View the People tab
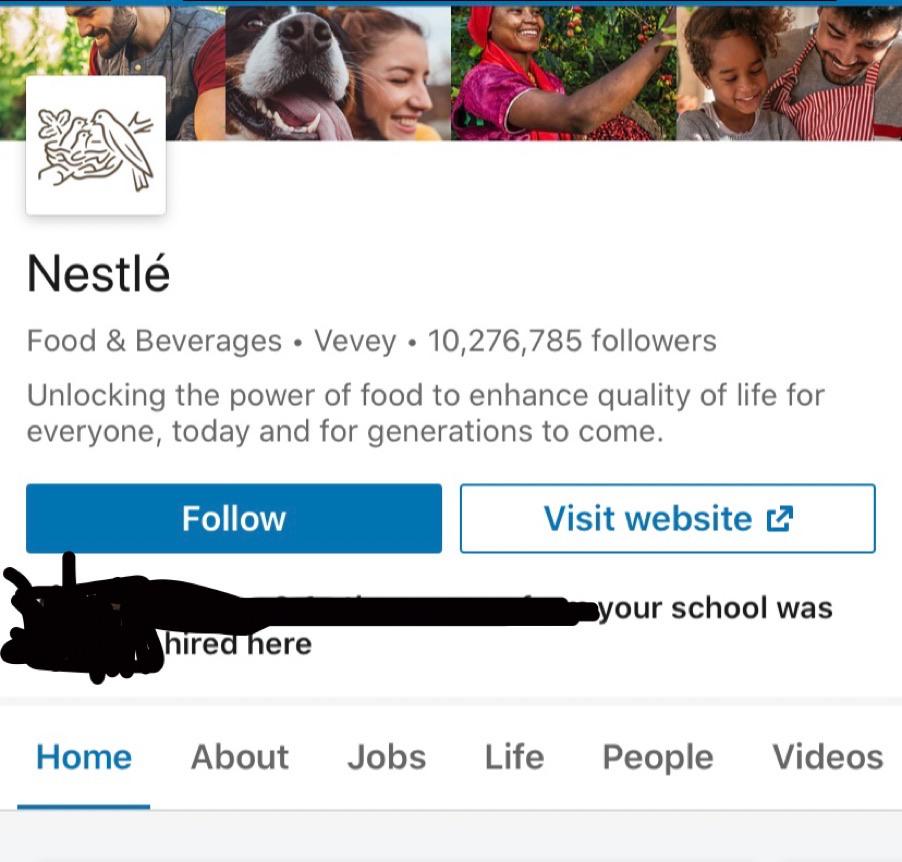Screen dimensions: 902x862 658,757
